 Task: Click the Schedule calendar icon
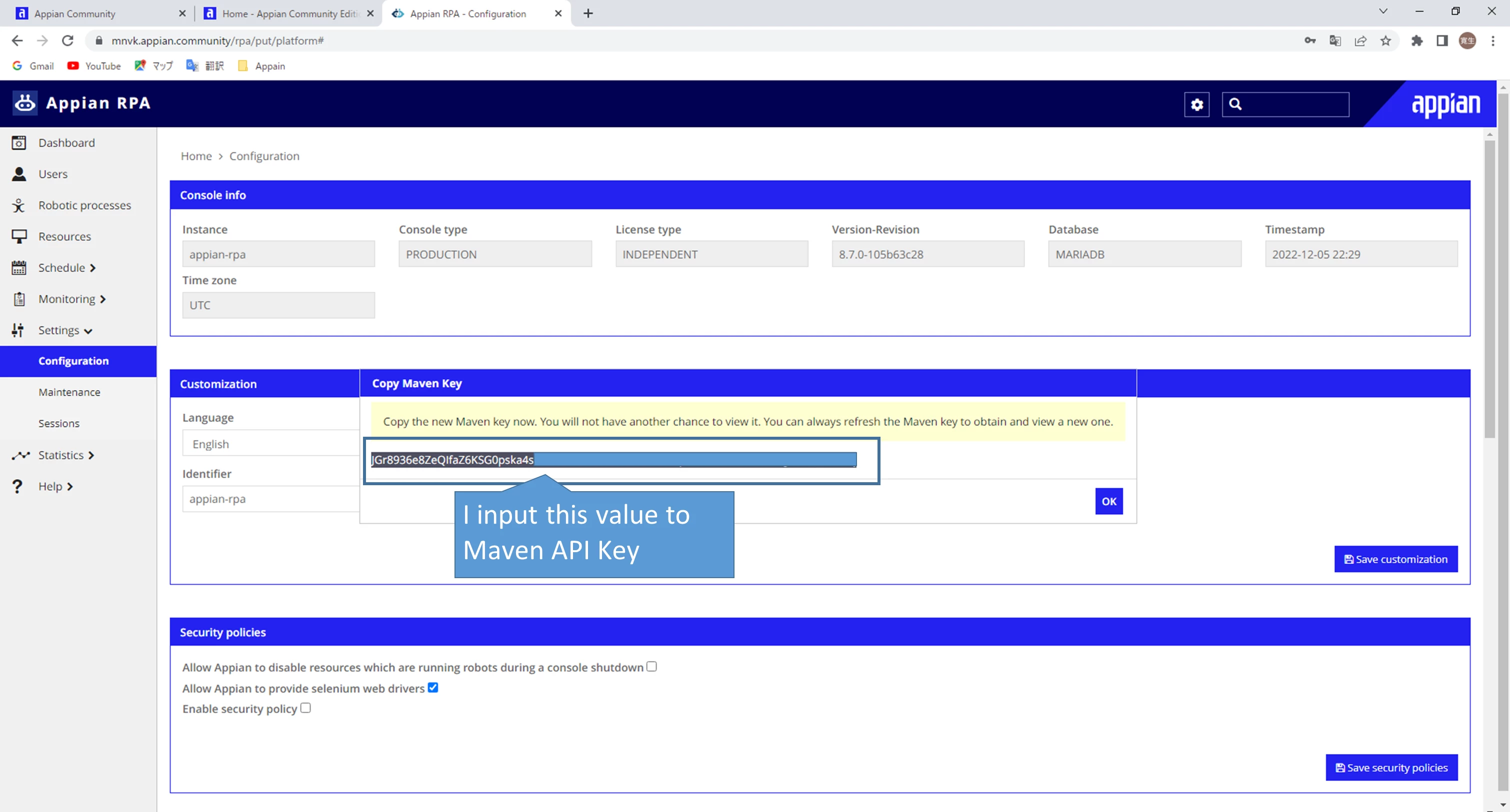tap(19, 268)
